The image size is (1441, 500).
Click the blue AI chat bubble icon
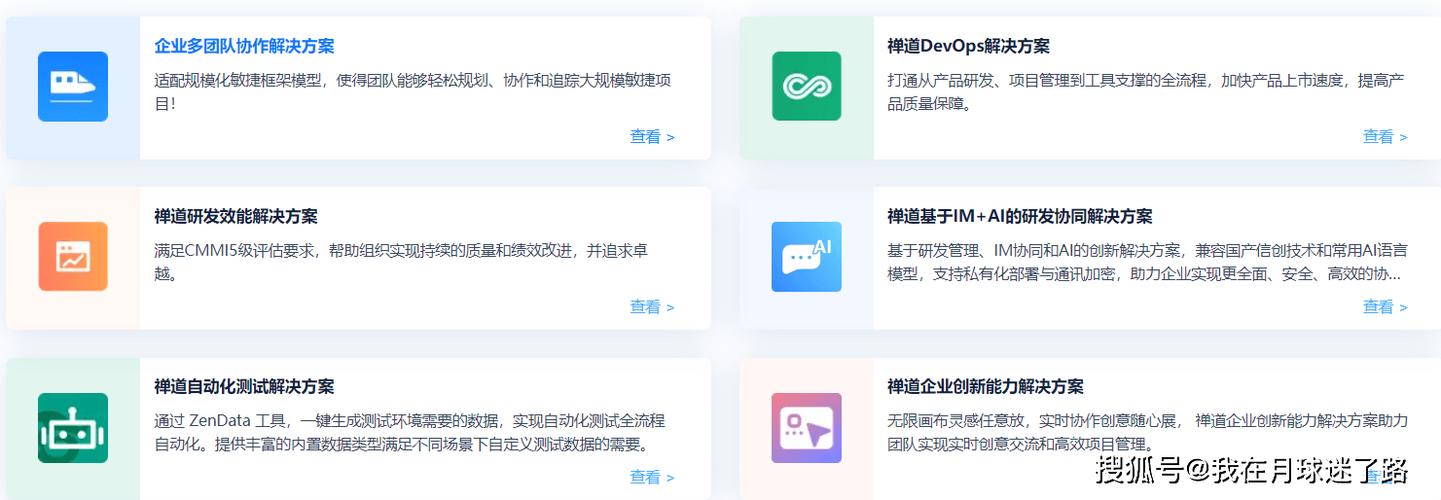coord(806,257)
